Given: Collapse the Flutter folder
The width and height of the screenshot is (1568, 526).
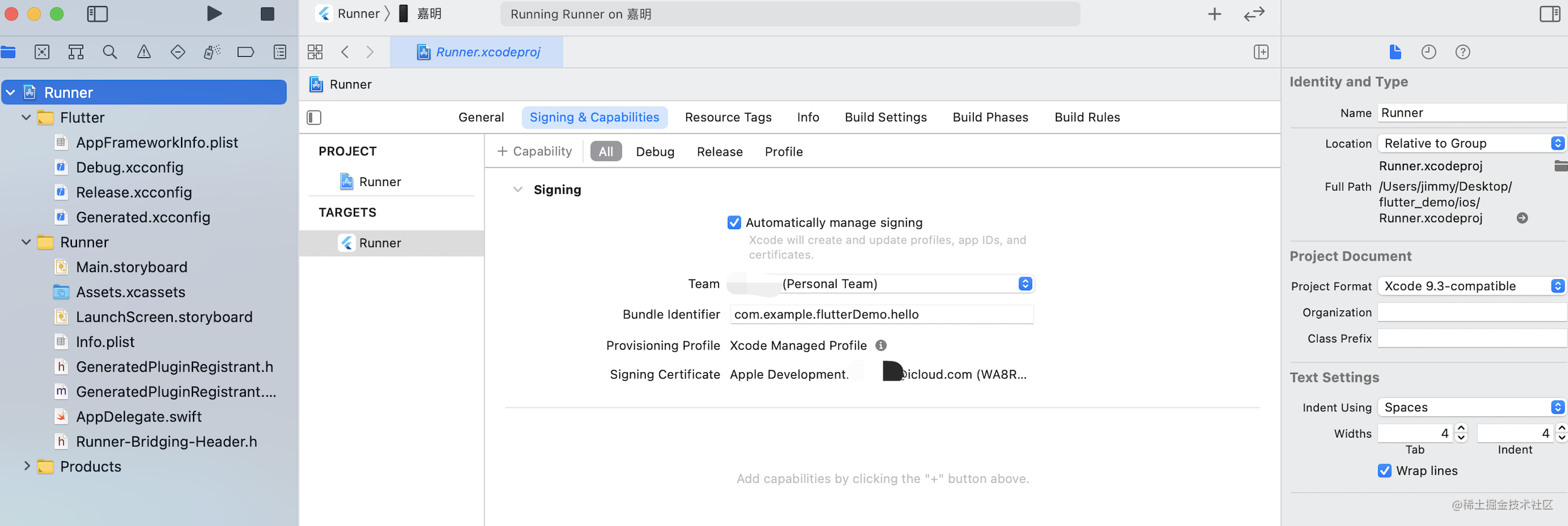Looking at the screenshot, I should pyautogui.click(x=26, y=117).
